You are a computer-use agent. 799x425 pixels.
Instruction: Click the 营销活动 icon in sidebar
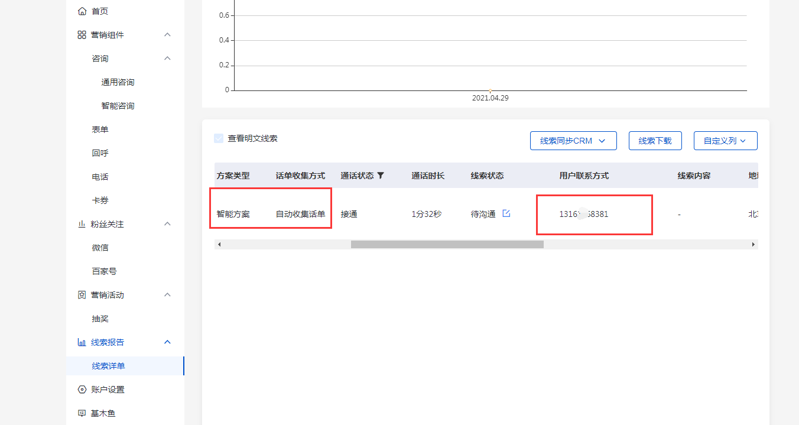tap(82, 295)
